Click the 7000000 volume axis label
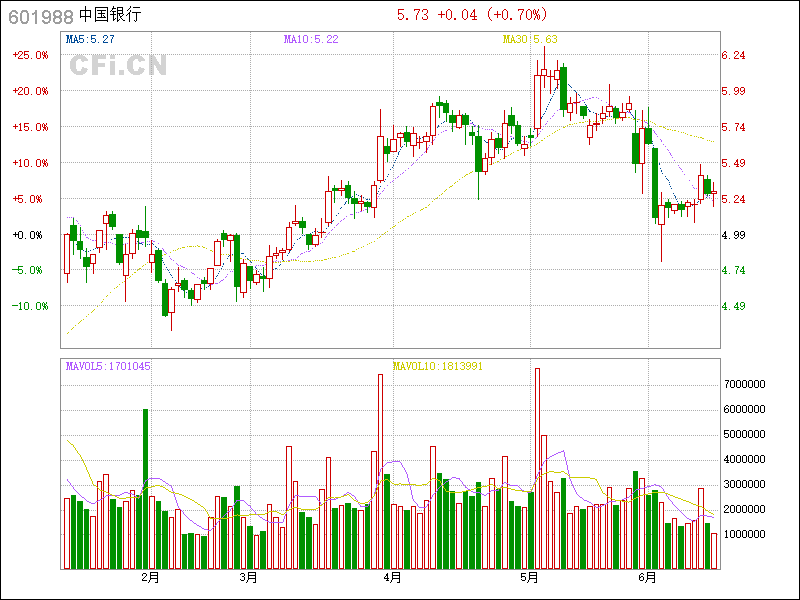The image size is (800, 600). [x=745, y=384]
